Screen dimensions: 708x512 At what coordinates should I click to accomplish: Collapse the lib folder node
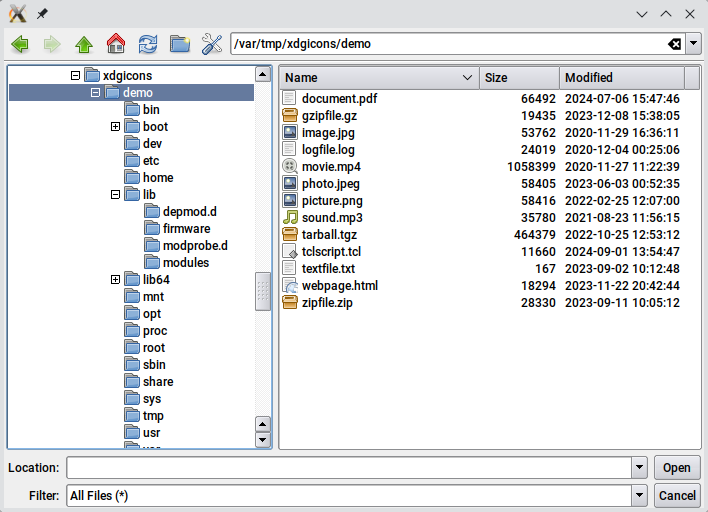point(115,195)
